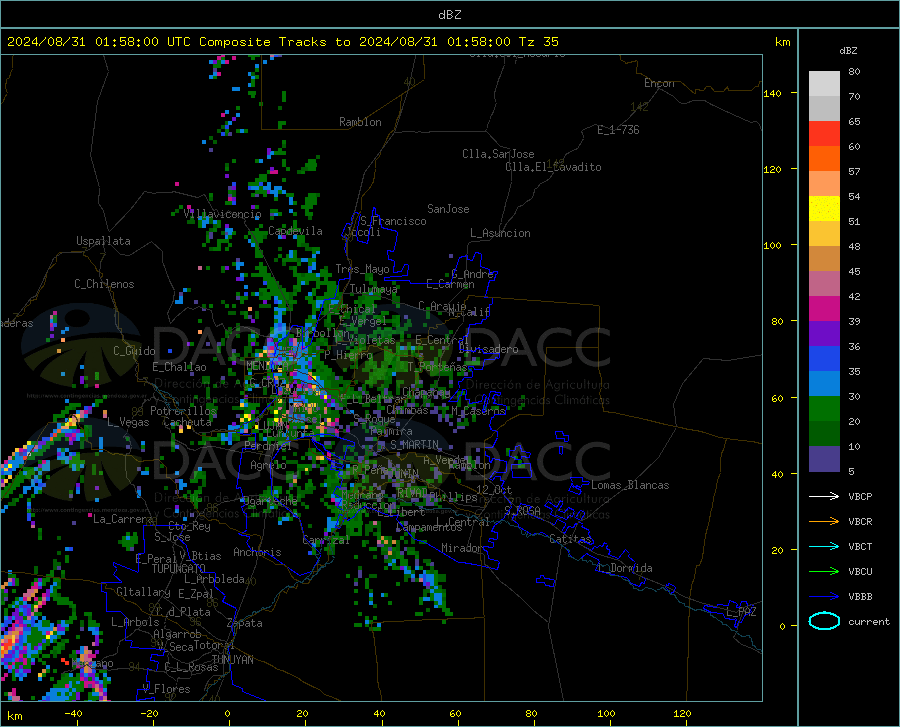Click the Villavicencio map label
The height and width of the screenshot is (727, 900).
223,214
